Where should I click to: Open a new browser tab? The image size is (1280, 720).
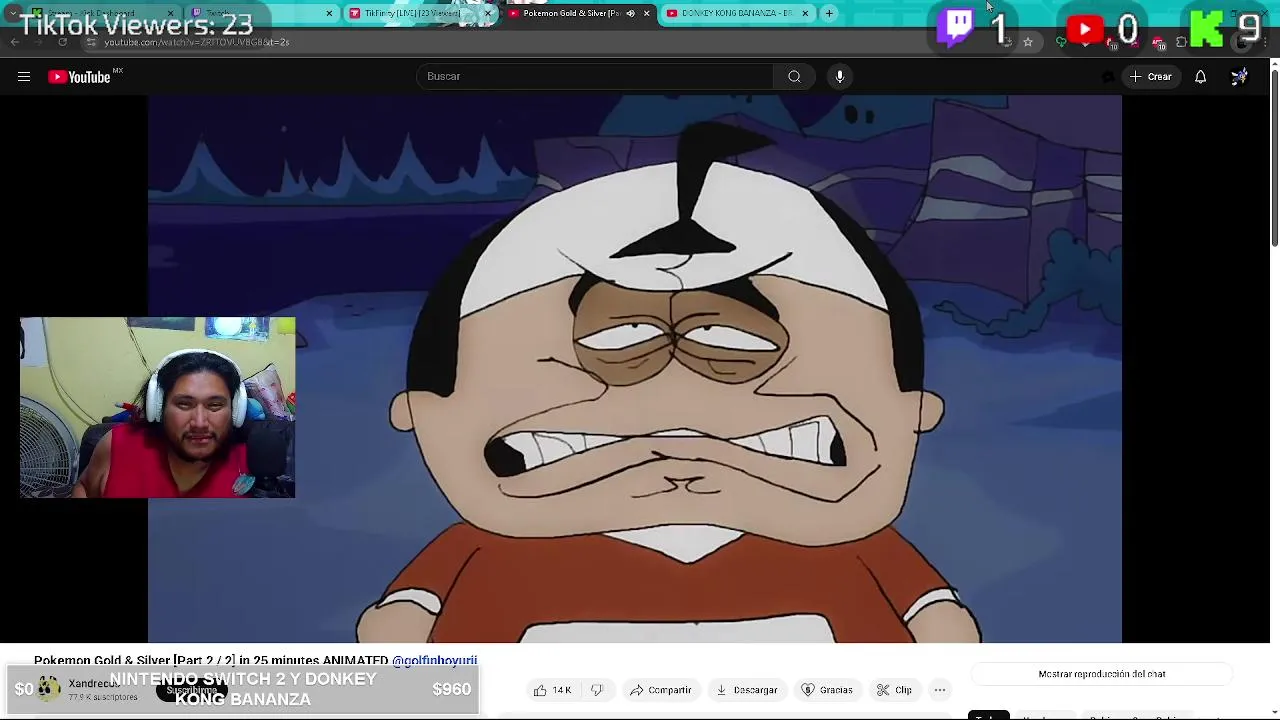pyautogui.click(x=829, y=13)
